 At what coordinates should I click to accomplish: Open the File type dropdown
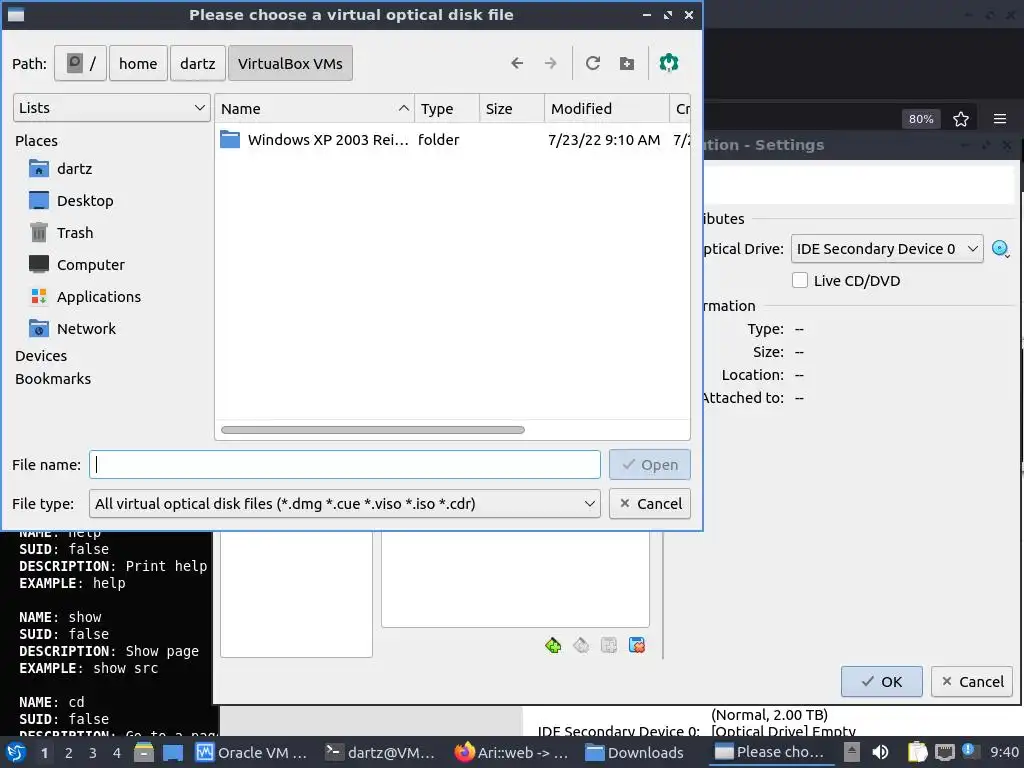pos(345,504)
